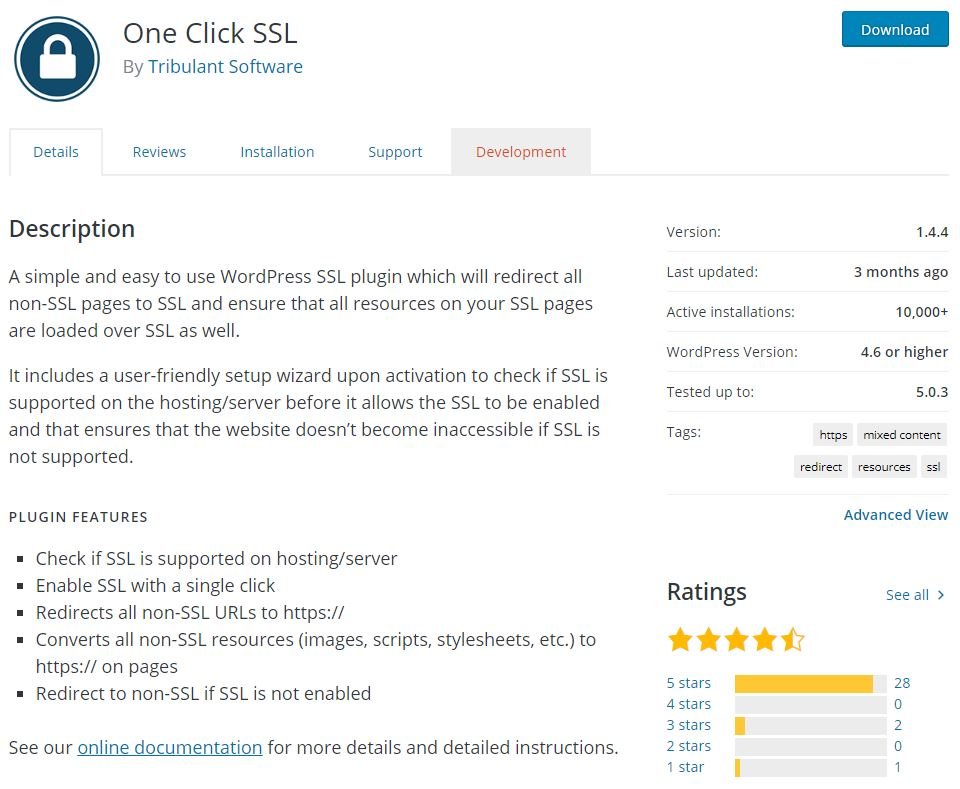Click the One Click SSL padlock icon

[57, 59]
